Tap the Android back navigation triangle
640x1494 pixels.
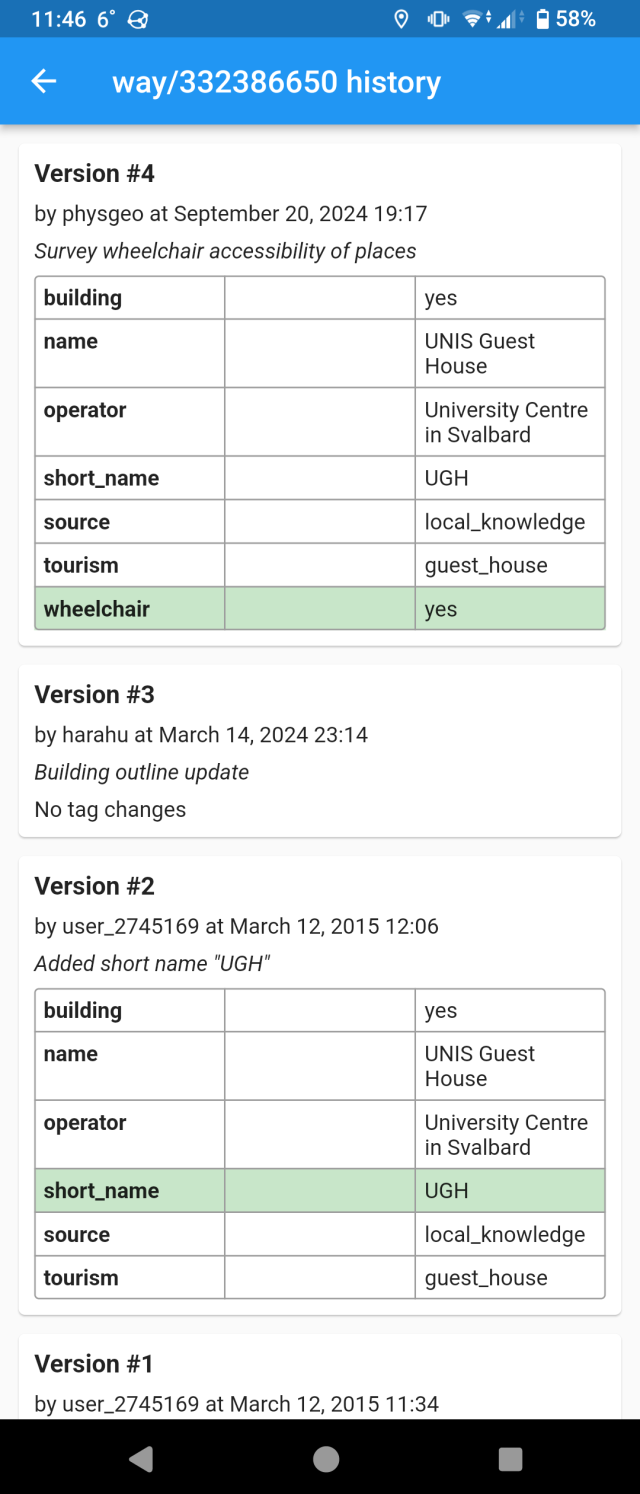[141, 1459]
